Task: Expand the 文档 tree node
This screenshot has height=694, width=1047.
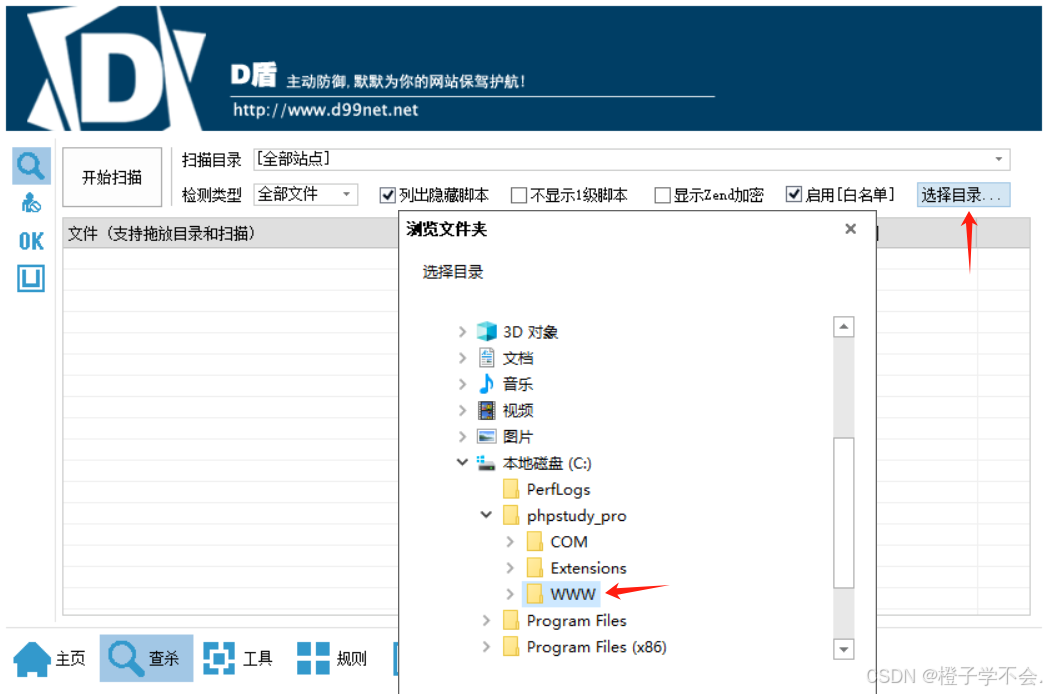Action: (463, 358)
